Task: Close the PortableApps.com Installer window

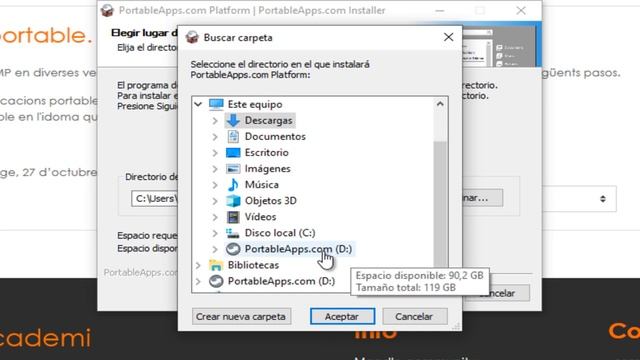Action: [521, 11]
